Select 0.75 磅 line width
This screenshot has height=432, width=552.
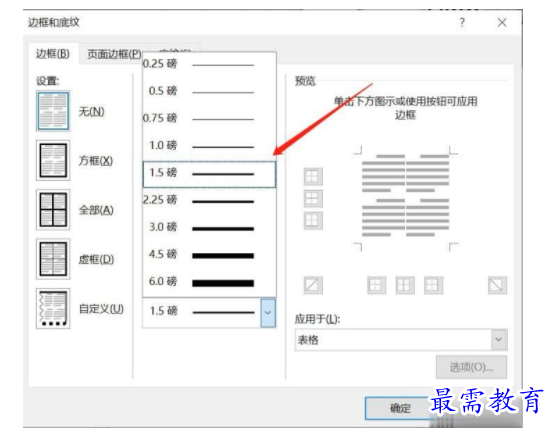pos(209,119)
